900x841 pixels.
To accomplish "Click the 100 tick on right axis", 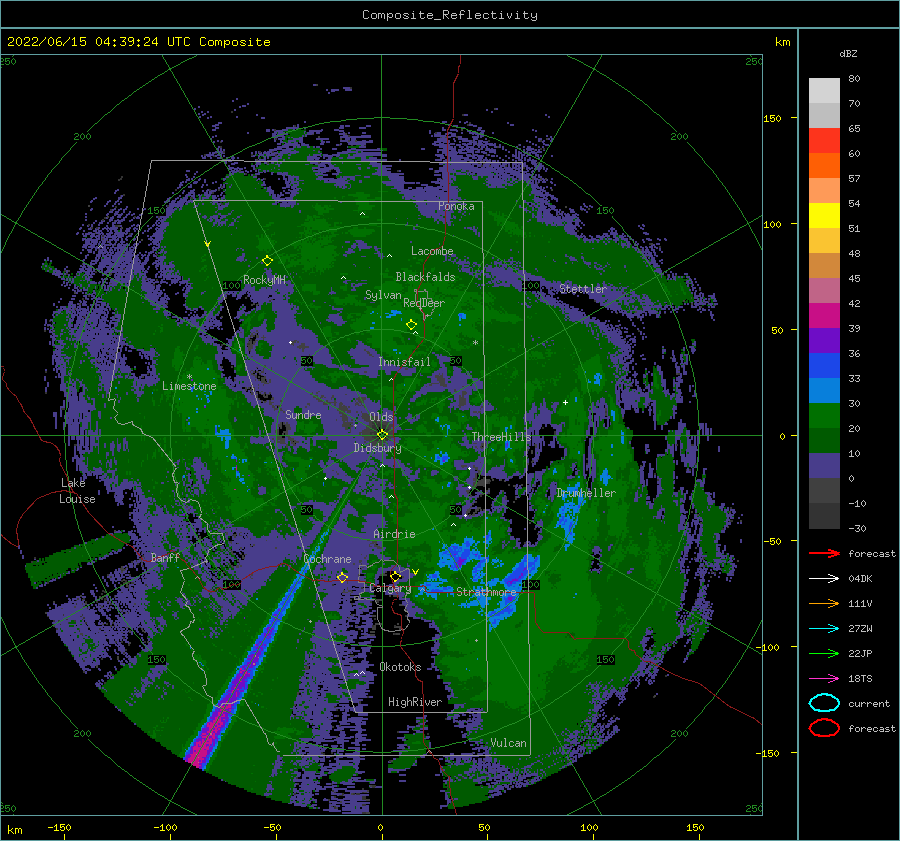I will click(x=772, y=224).
